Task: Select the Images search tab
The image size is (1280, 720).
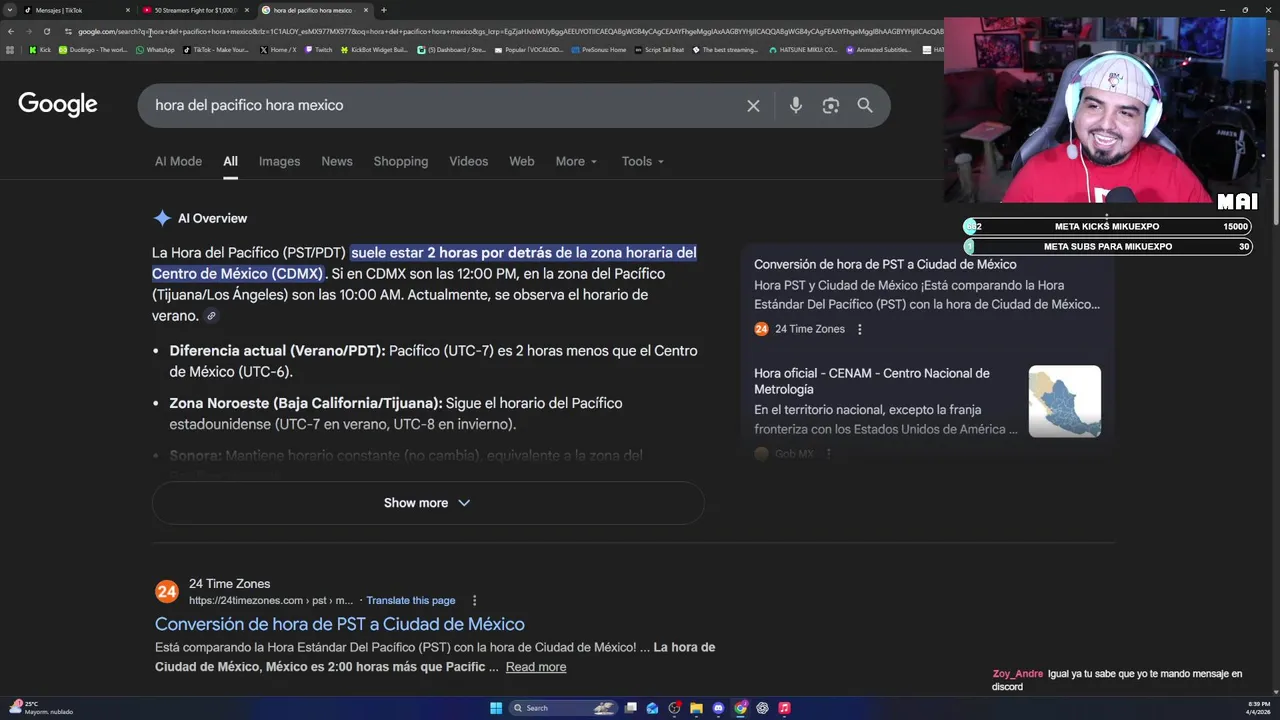Action: [x=279, y=161]
